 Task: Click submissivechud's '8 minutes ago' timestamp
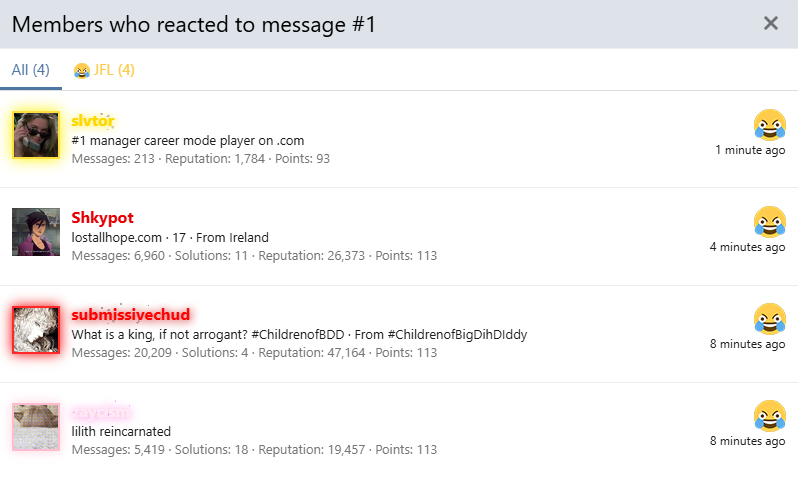748,344
